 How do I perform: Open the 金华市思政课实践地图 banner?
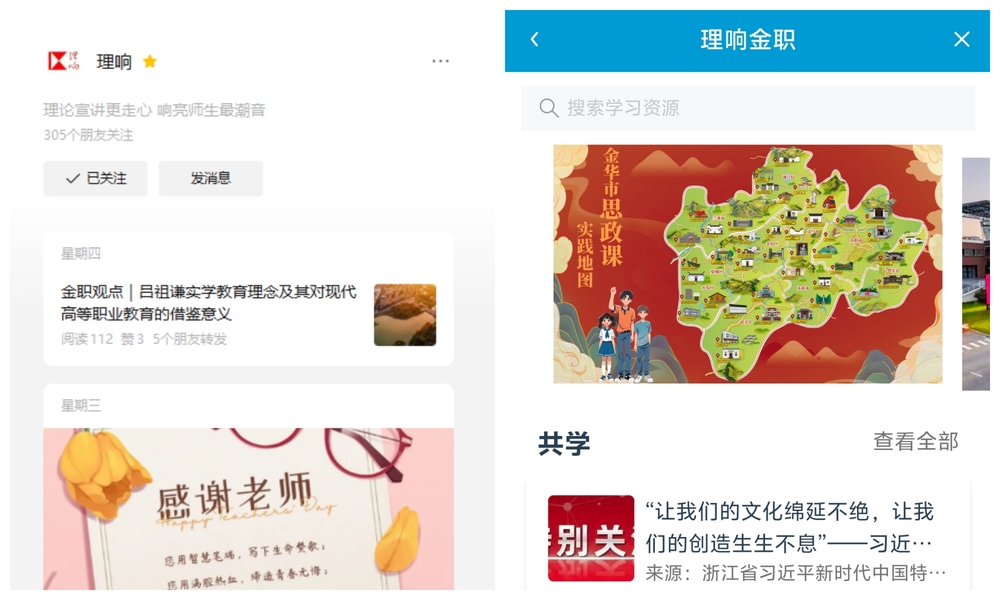(x=747, y=264)
